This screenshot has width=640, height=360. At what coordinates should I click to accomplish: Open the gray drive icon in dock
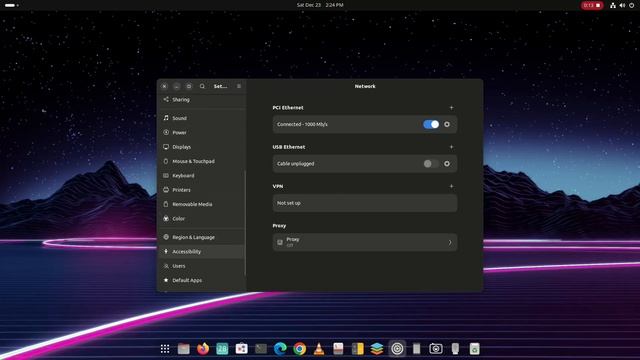pos(416,349)
